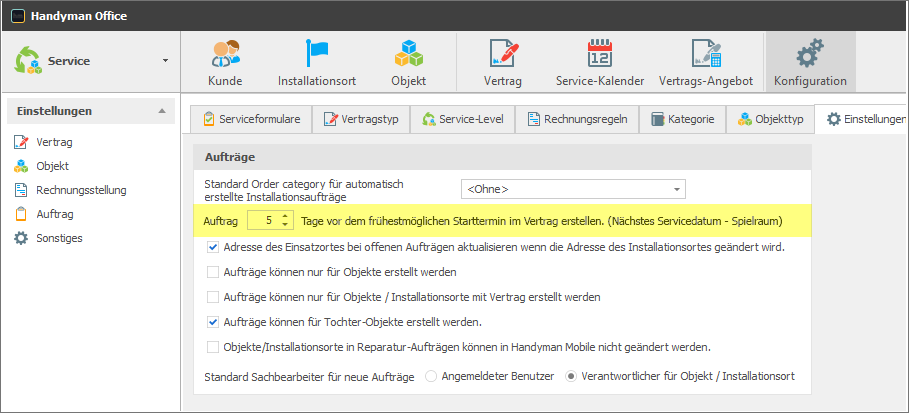The image size is (909, 413).
Task: Switch to the Kategorie tab
Action: point(682,119)
